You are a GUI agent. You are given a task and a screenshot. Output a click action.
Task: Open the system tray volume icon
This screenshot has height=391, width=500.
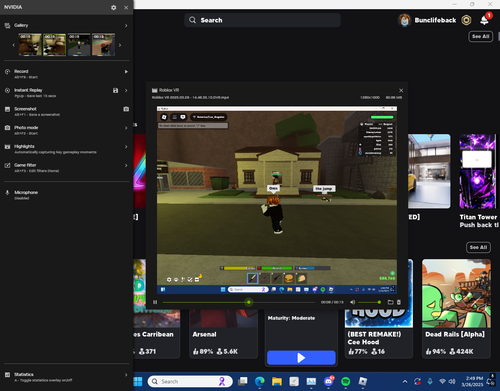pyautogui.click(x=452, y=381)
